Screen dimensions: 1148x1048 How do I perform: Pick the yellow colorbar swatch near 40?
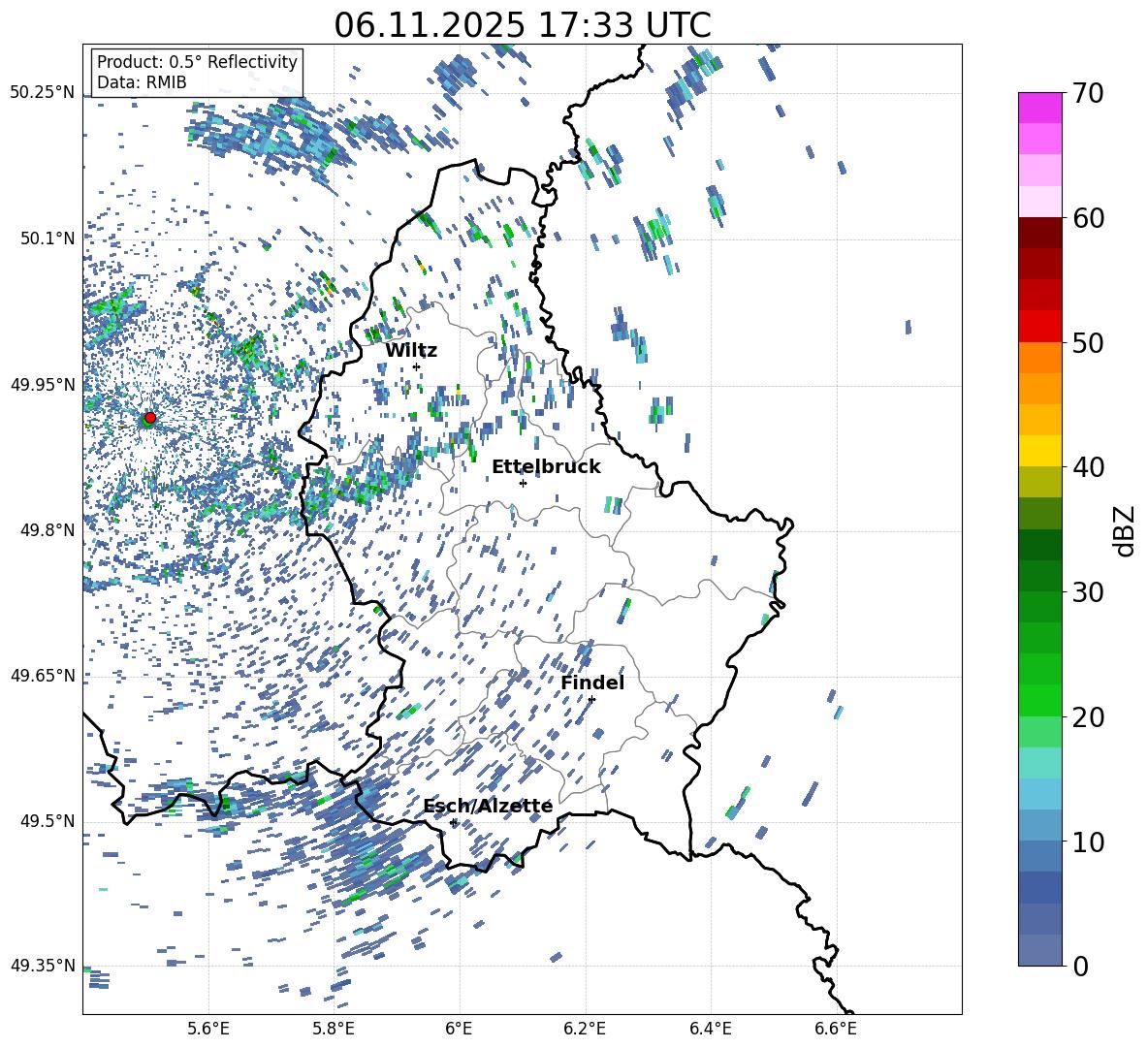click(1039, 451)
